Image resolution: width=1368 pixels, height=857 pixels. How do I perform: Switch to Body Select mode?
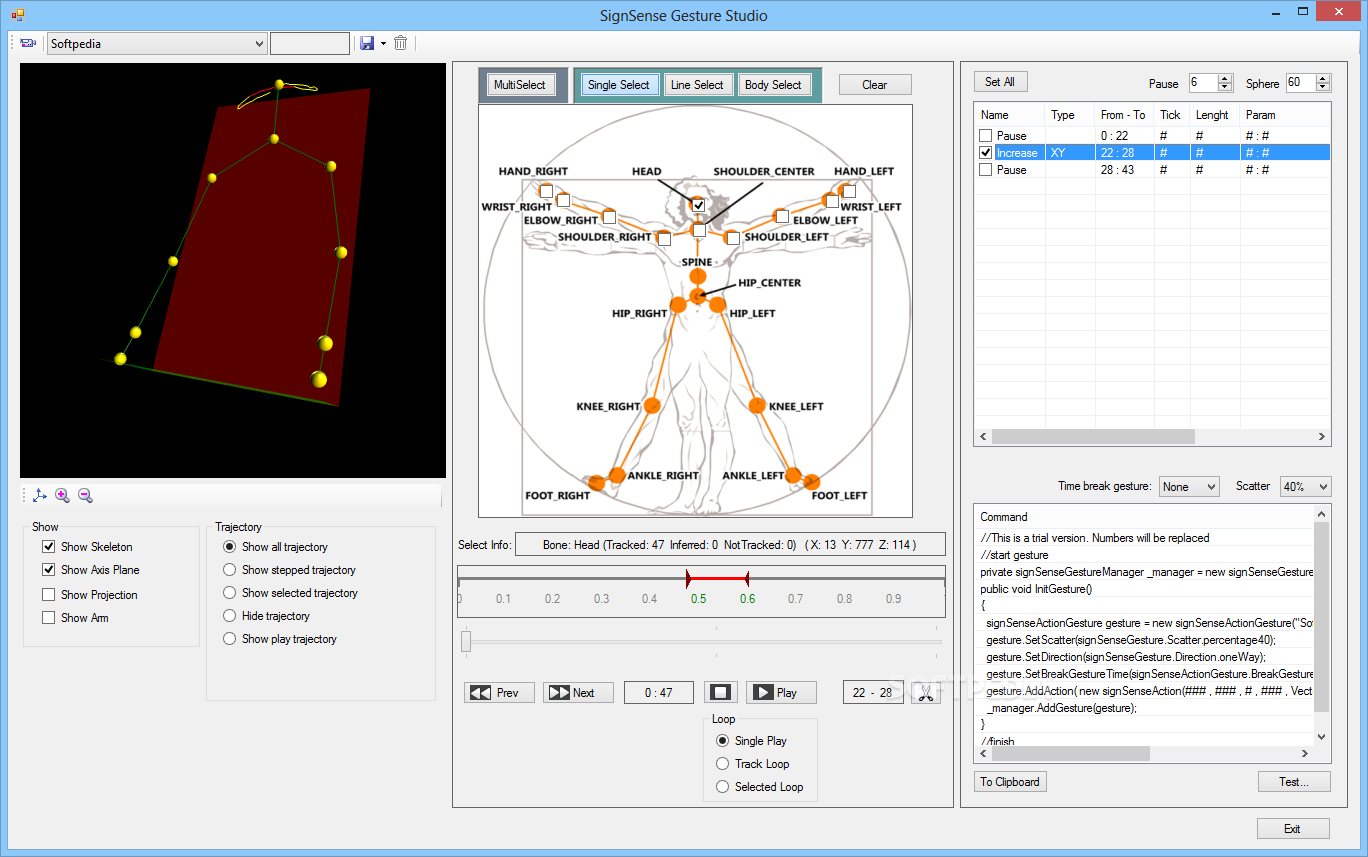point(773,85)
